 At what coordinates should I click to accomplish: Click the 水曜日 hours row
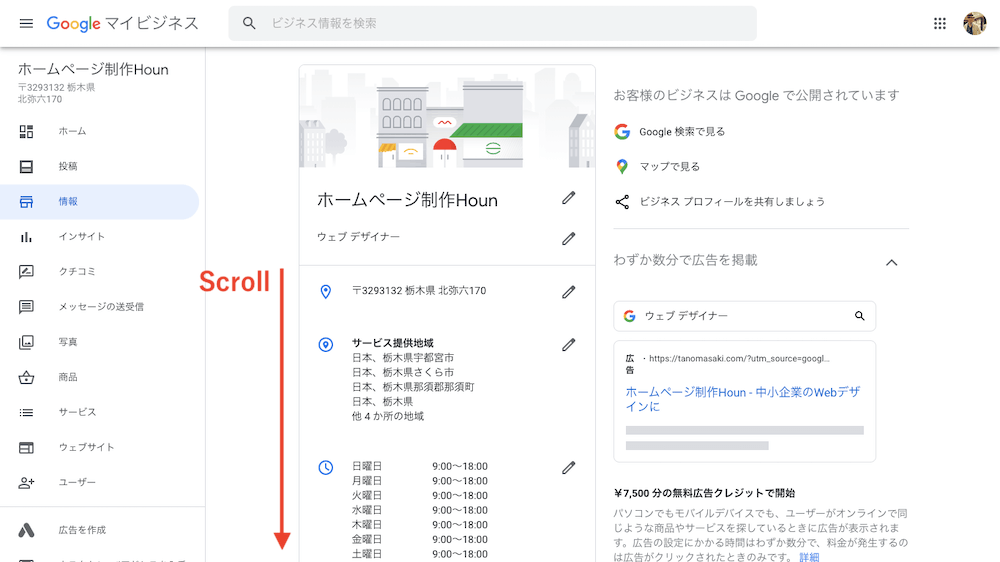(x=420, y=510)
